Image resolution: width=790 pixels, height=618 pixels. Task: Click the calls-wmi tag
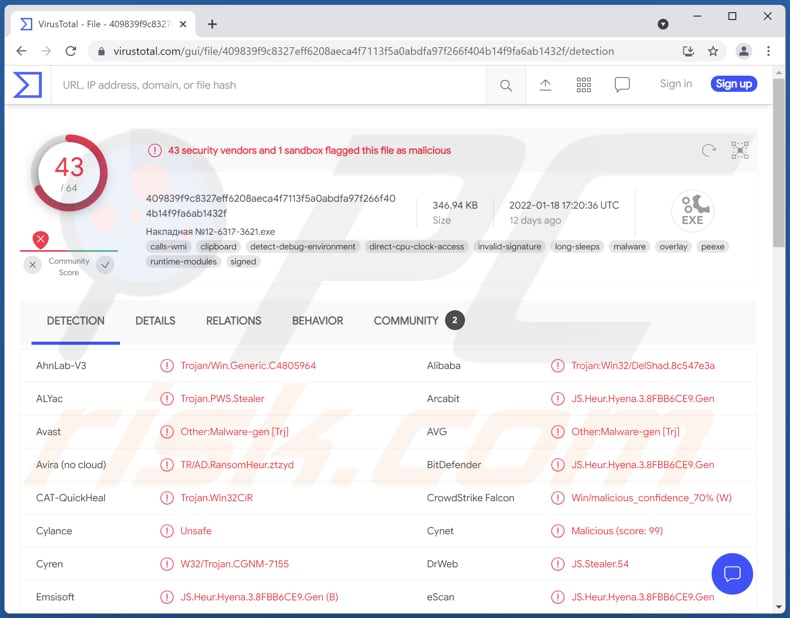(168, 247)
